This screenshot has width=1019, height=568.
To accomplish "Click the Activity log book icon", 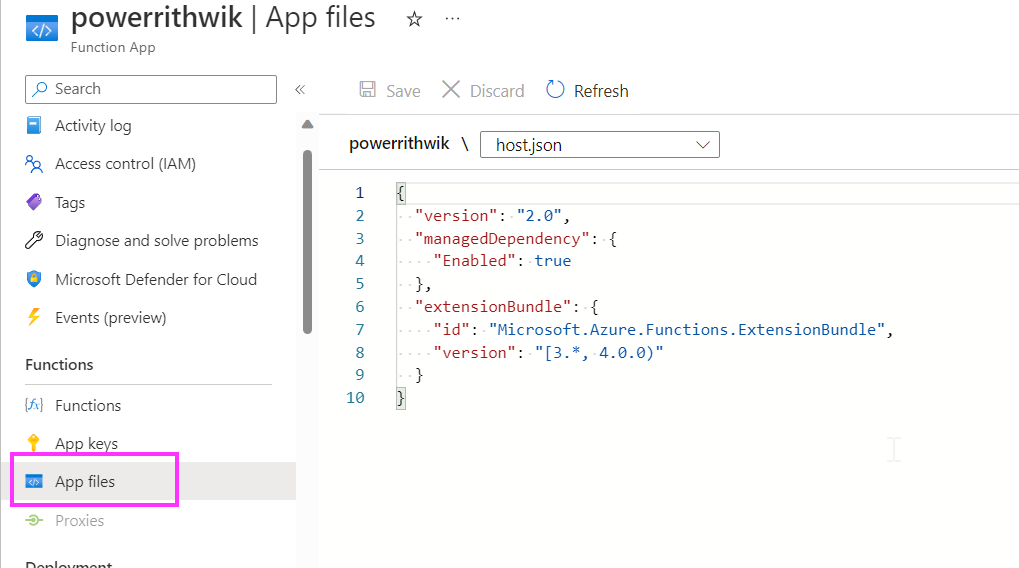I will [x=34, y=125].
